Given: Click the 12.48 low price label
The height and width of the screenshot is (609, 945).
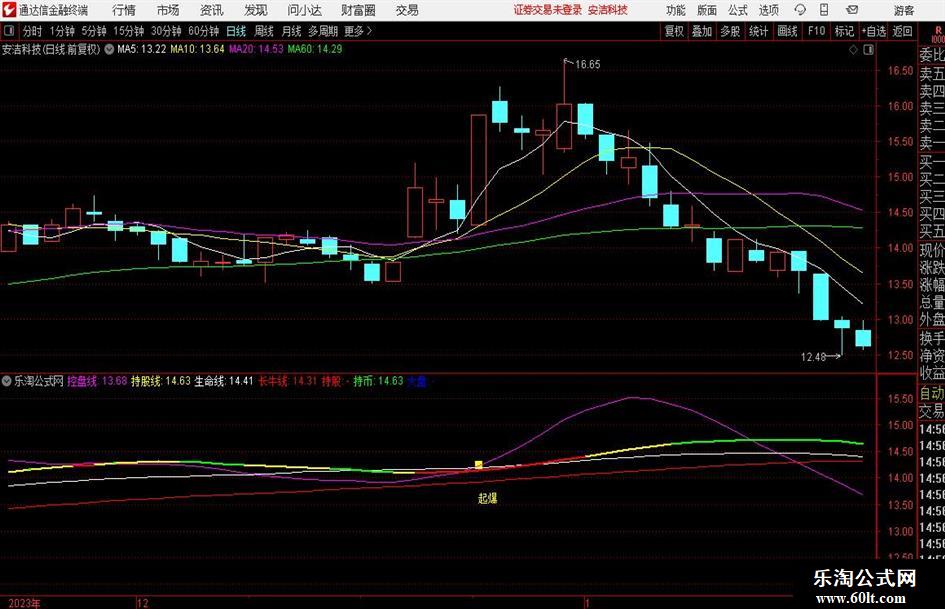Looking at the screenshot, I should [813, 357].
